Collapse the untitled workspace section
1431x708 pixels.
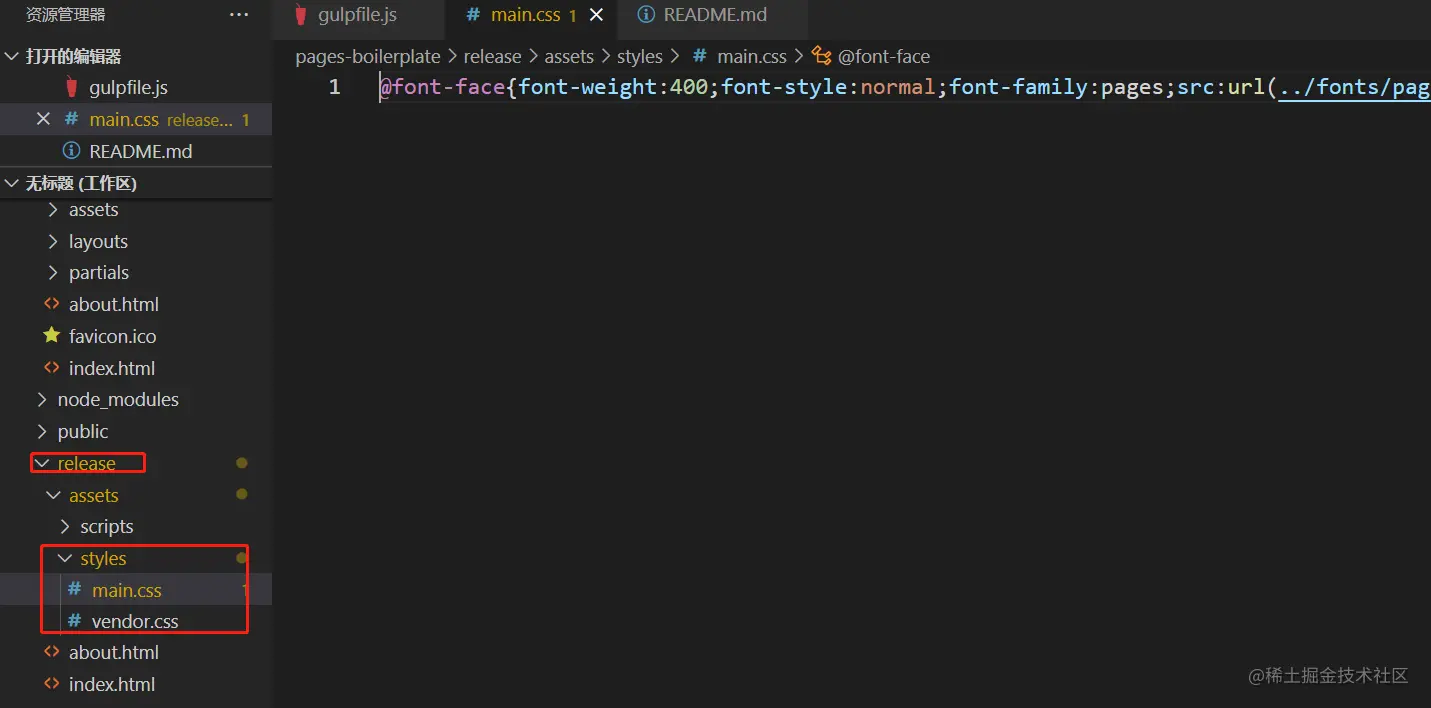pos(12,183)
